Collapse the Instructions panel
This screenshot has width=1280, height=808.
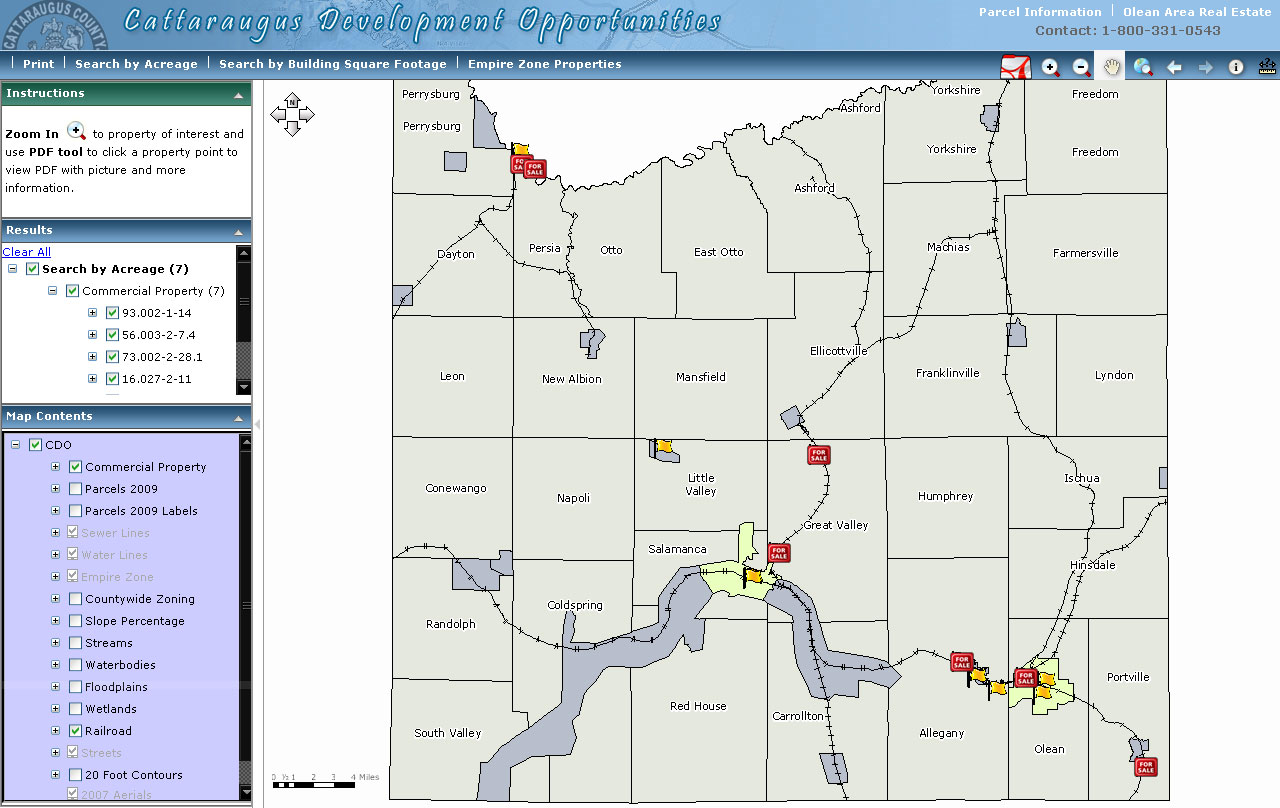[x=238, y=95]
